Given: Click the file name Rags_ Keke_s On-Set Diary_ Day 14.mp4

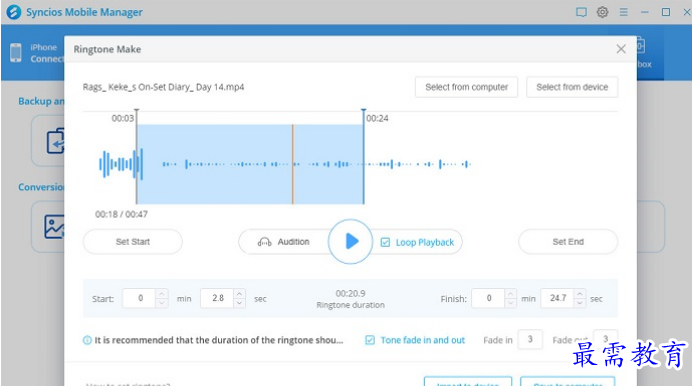Looking at the screenshot, I should (x=163, y=87).
